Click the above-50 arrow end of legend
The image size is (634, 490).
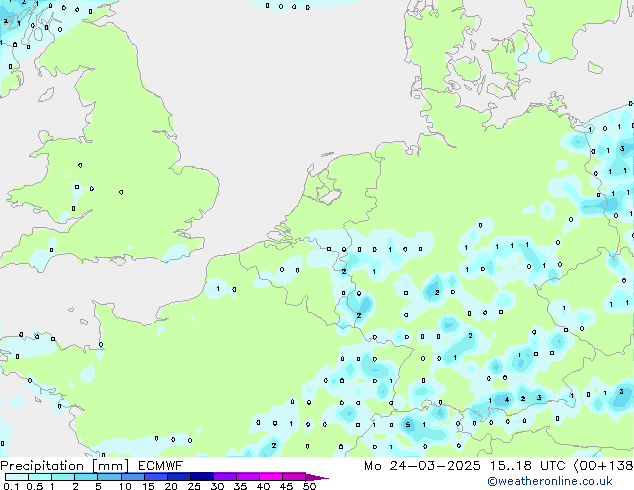tap(317, 477)
